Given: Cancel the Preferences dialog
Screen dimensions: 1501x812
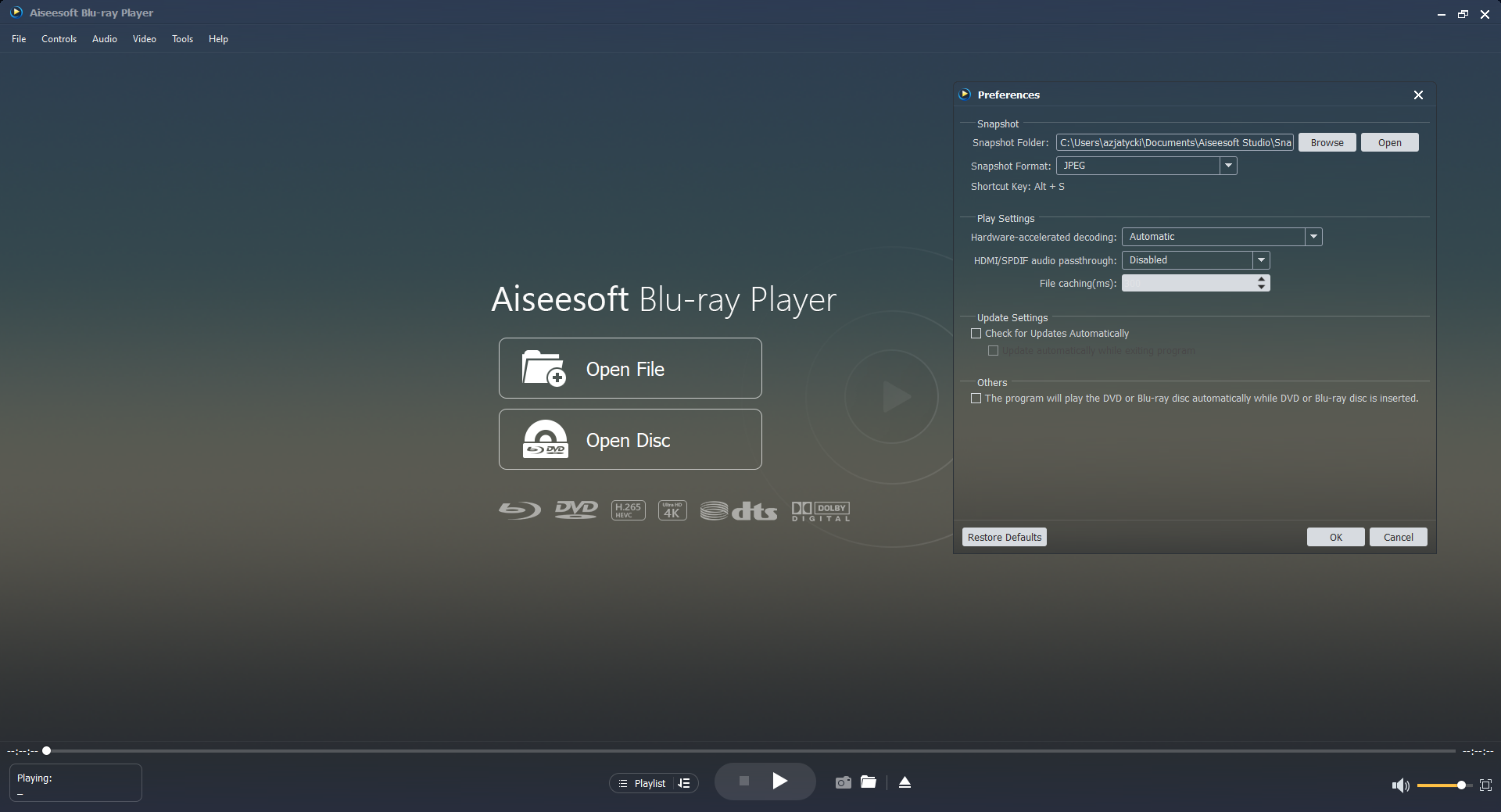Looking at the screenshot, I should [1399, 537].
